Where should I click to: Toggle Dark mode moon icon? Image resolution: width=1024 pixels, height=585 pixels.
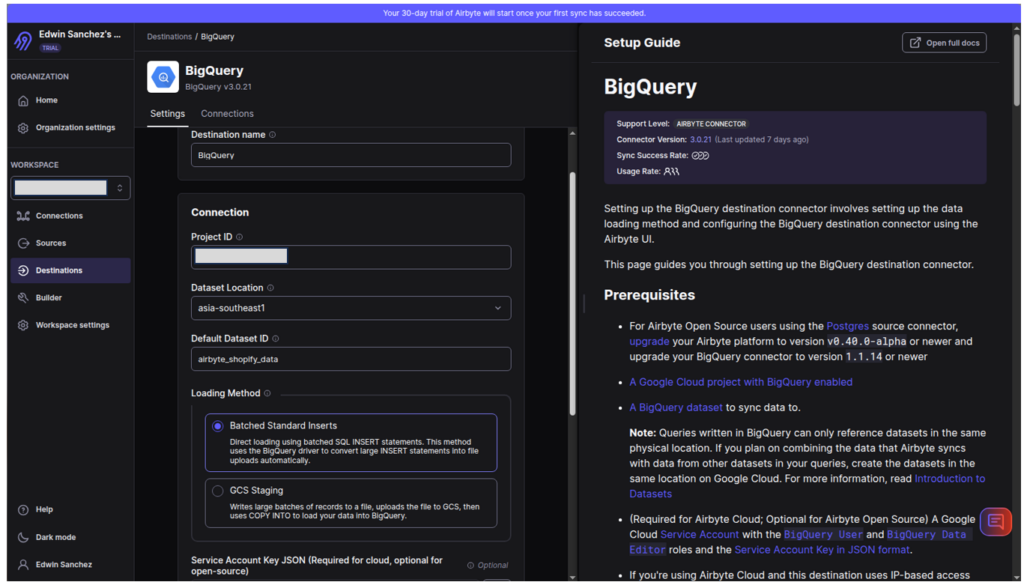pos(24,537)
